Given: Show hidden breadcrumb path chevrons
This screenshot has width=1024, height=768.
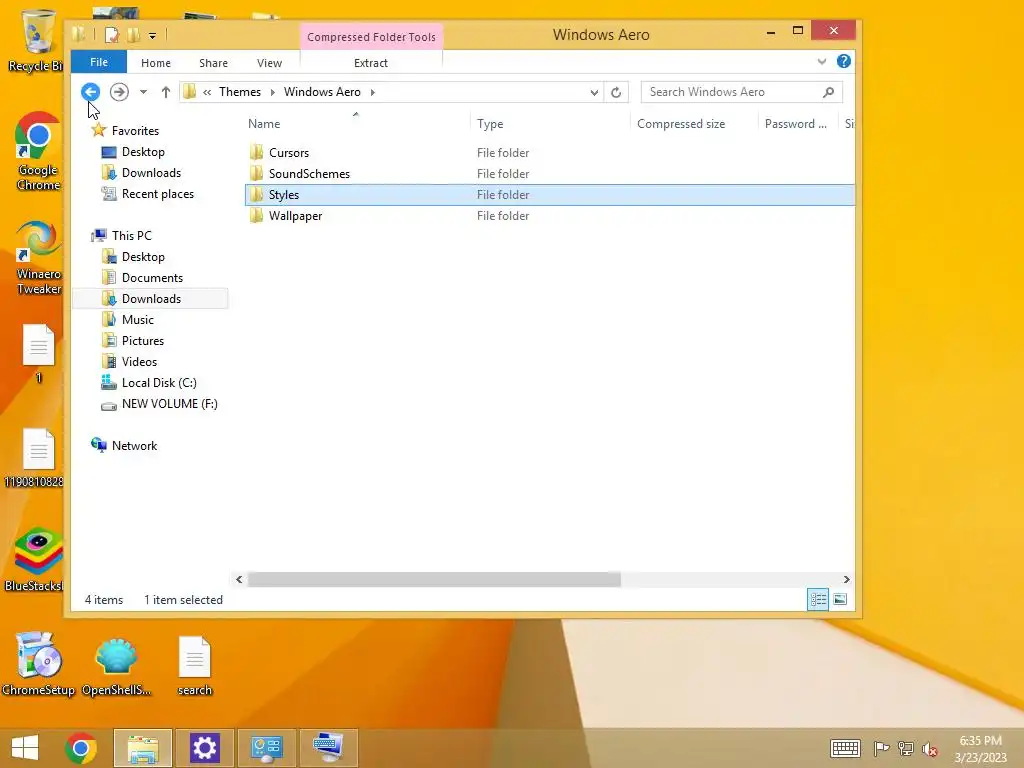Looking at the screenshot, I should tap(207, 92).
